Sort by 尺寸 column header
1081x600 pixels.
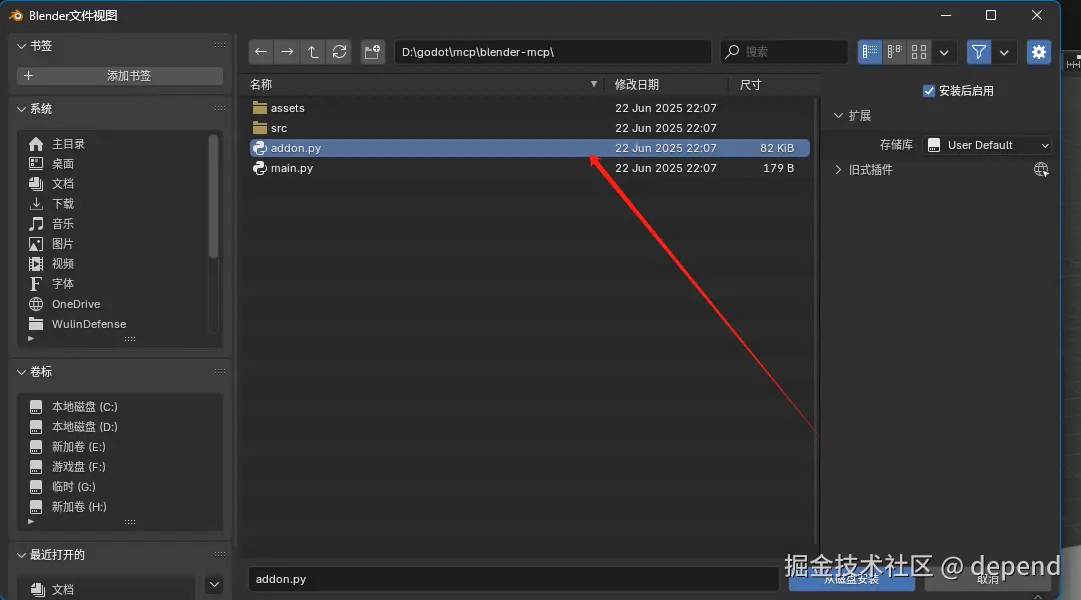point(772,84)
